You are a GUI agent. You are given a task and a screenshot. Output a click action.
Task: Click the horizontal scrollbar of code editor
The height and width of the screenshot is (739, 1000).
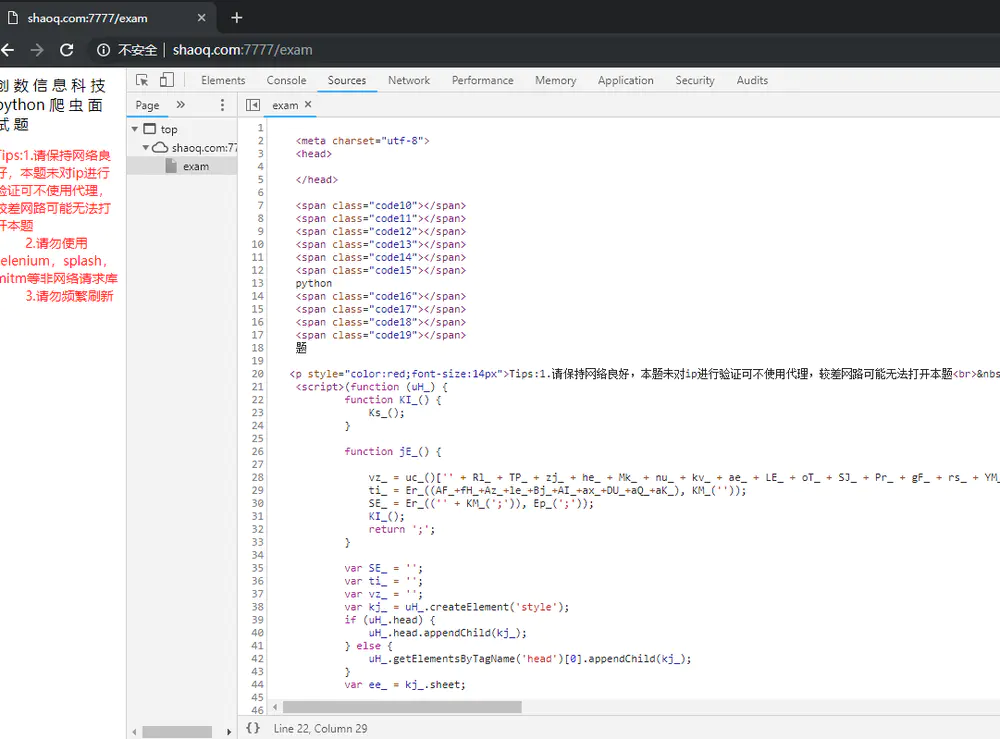(400, 707)
